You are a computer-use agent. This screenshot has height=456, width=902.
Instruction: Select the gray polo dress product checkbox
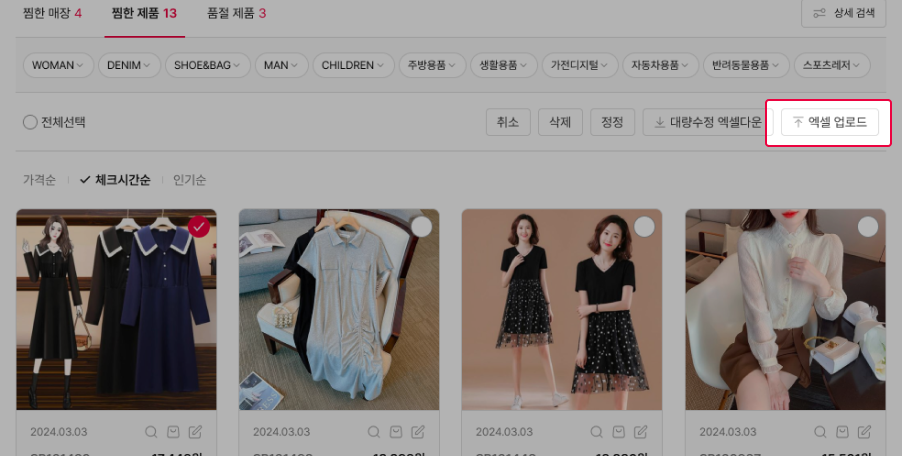pos(422,227)
